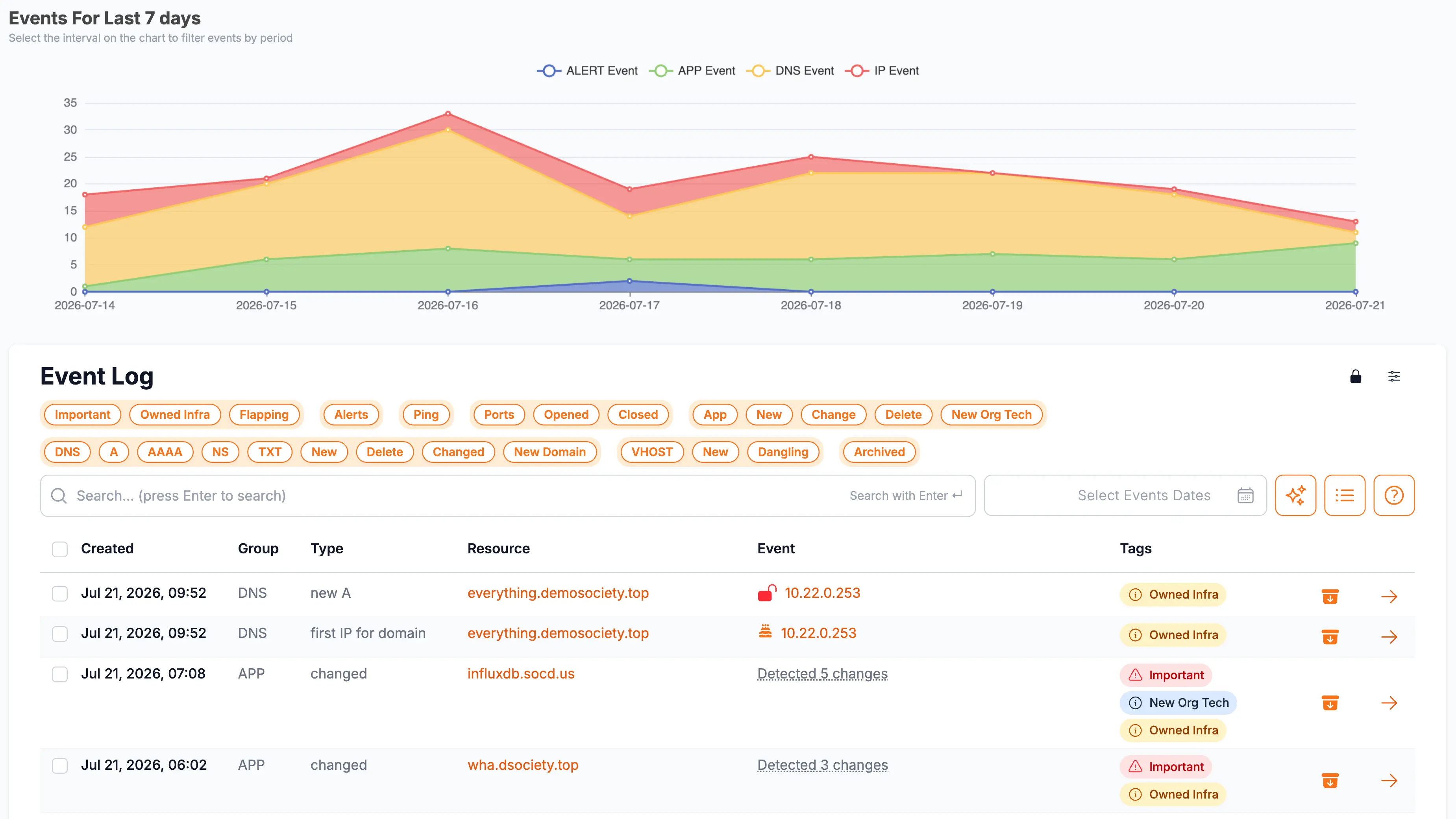This screenshot has height=819, width=1456.
Task: Click calendar icon in Select Events Dates
Action: [x=1245, y=495]
